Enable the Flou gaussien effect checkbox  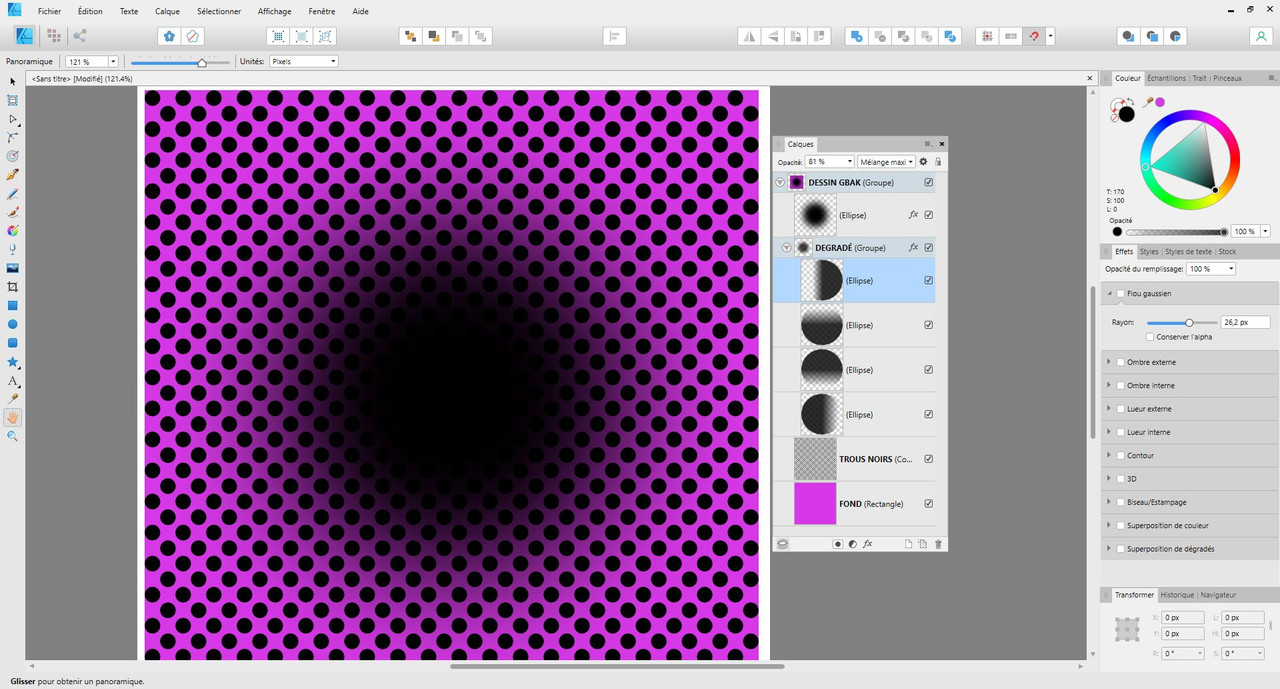[1121, 294]
